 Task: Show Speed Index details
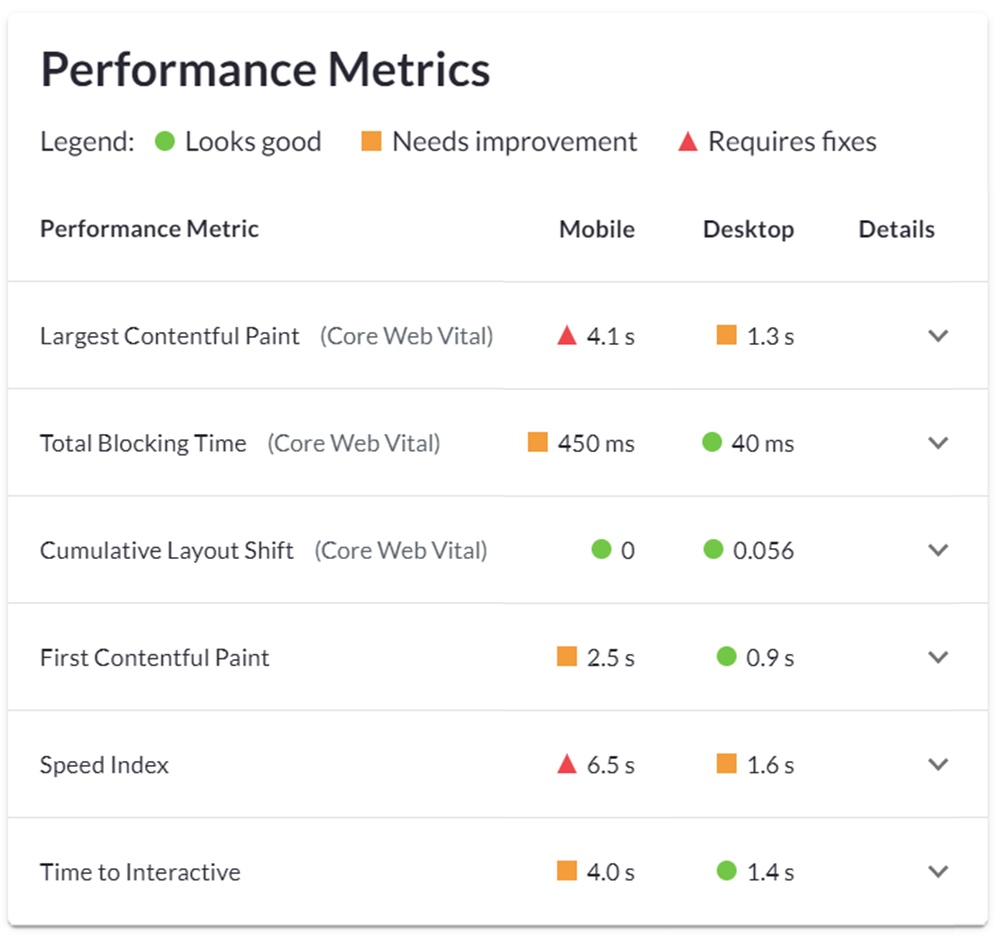click(x=937, y=764)
